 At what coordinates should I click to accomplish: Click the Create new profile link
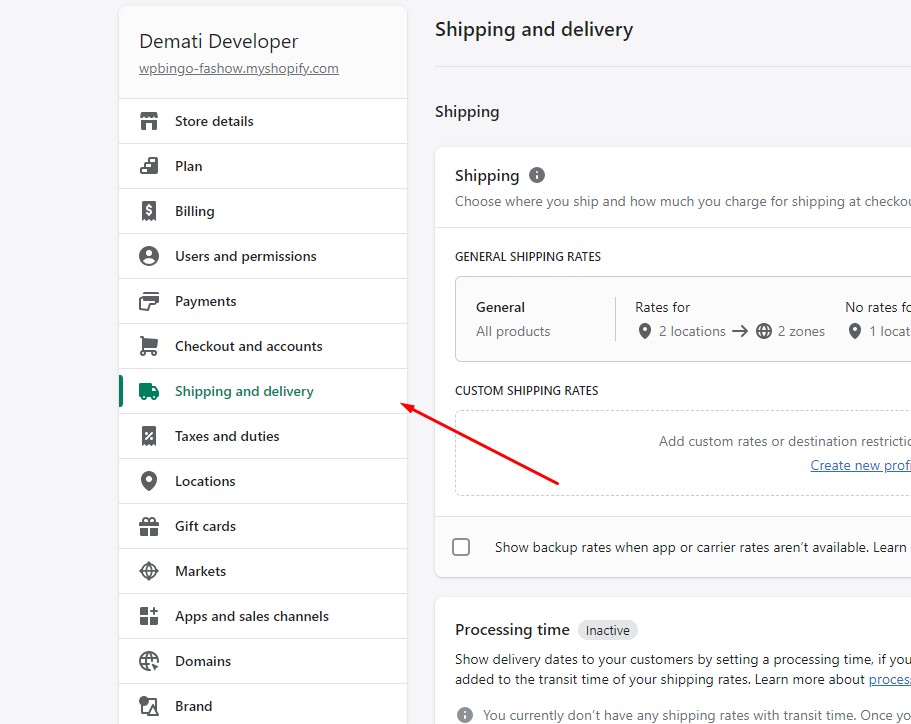pyautogui.click(x=860, y=465)
